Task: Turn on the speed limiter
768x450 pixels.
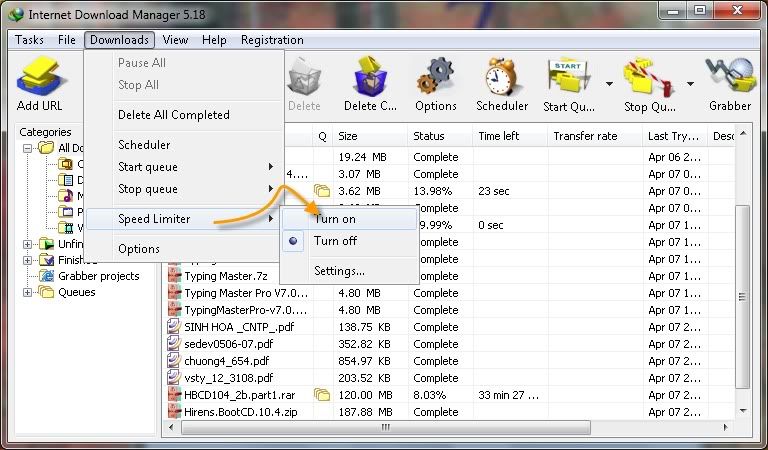Action: [x=335, y=219]
